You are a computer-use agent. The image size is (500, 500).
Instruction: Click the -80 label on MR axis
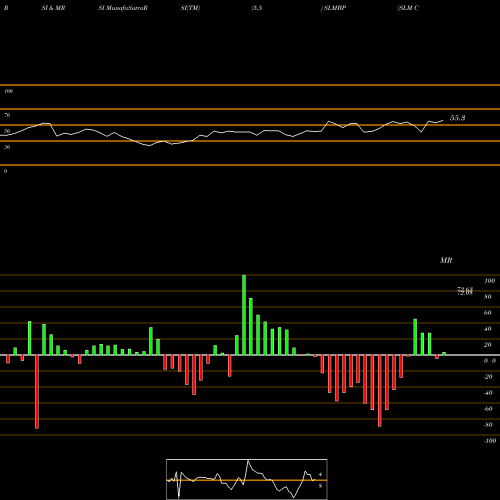pyautogui.click(x=488, y=425)
